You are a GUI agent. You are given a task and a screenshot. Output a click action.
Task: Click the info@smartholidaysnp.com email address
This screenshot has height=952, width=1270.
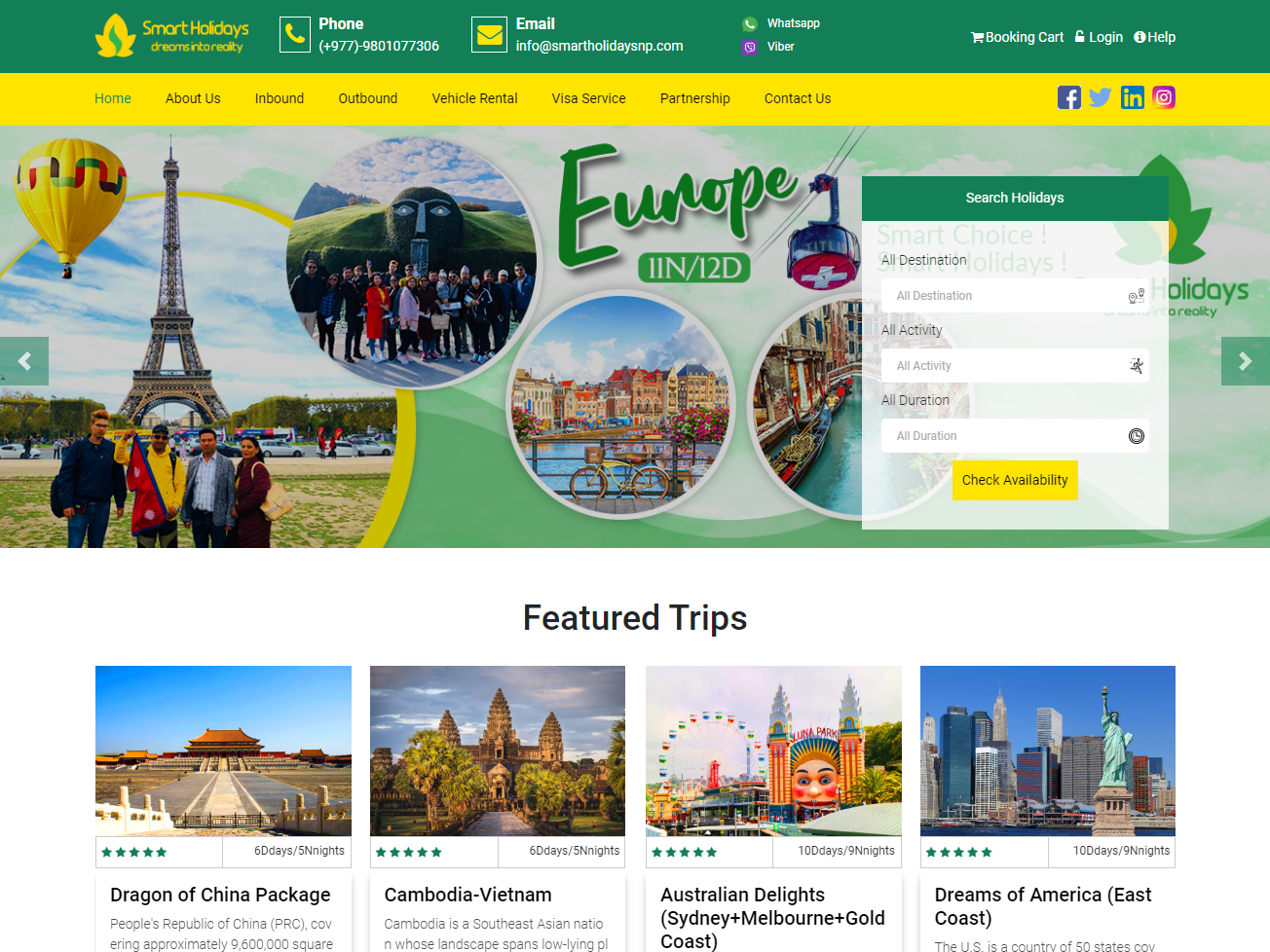coord(600,46)
